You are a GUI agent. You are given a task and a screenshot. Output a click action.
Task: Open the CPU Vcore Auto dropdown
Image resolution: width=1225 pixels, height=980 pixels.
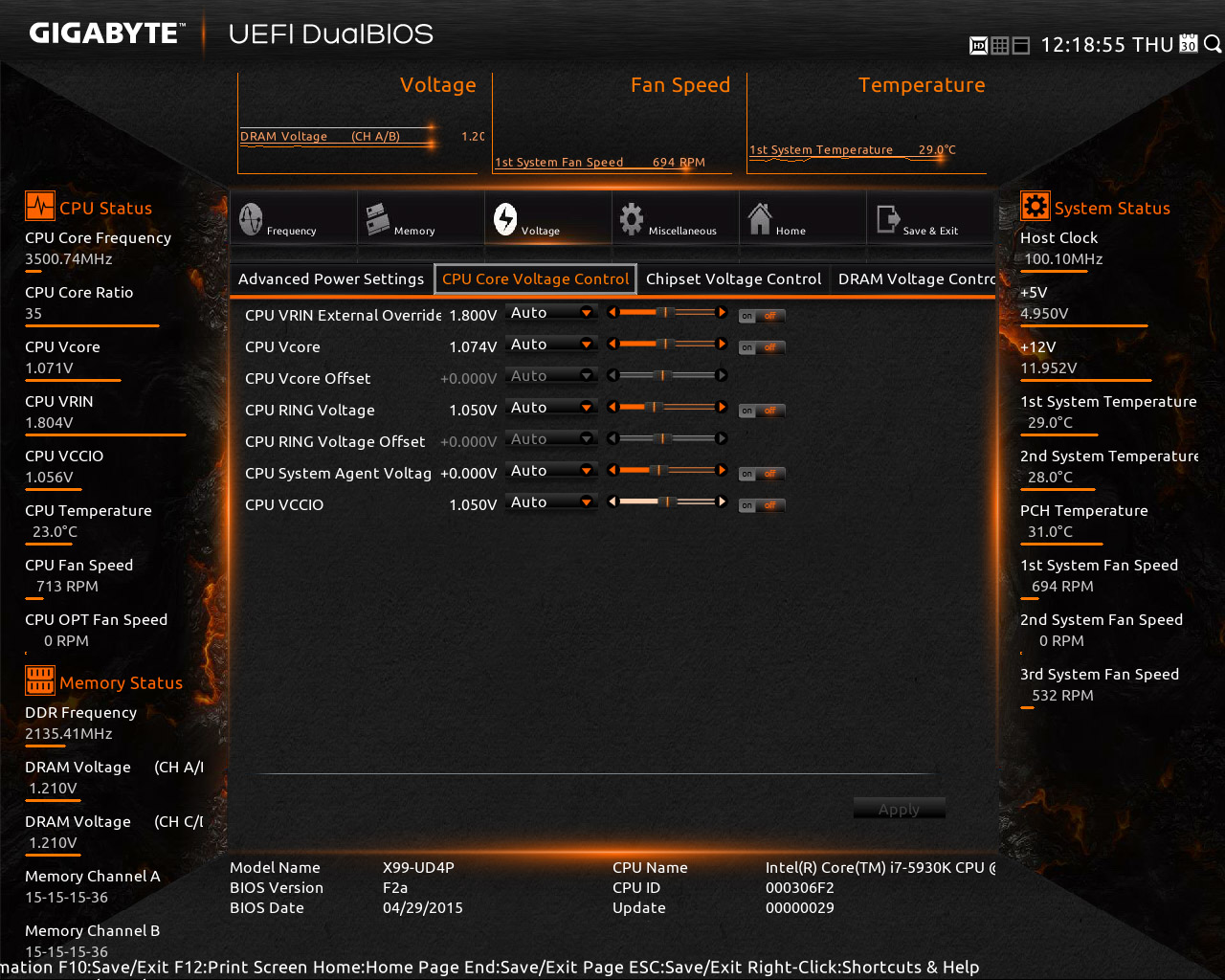[551, 345]
